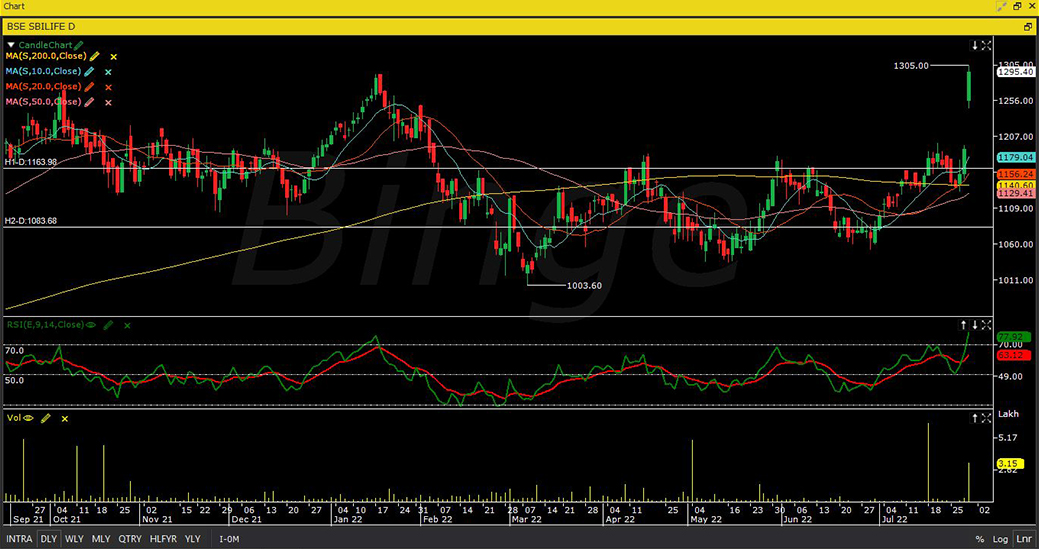Click the 1295.40 current price tag
Screen dimensions: 1039x549
pyautogui.click(x=1015, y=72)
